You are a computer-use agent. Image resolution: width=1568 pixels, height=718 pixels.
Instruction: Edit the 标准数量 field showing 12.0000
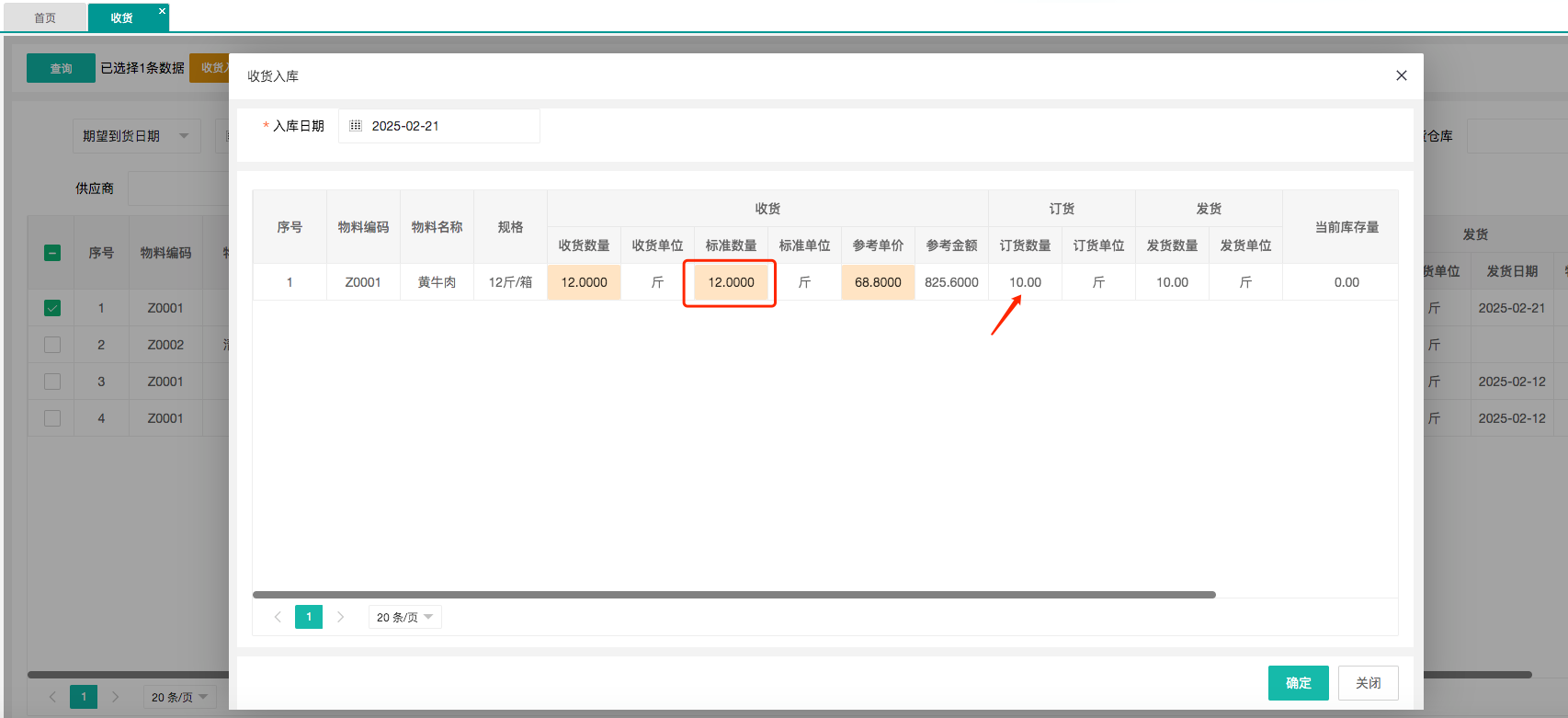pyautogui.click(x=731, y=282)
